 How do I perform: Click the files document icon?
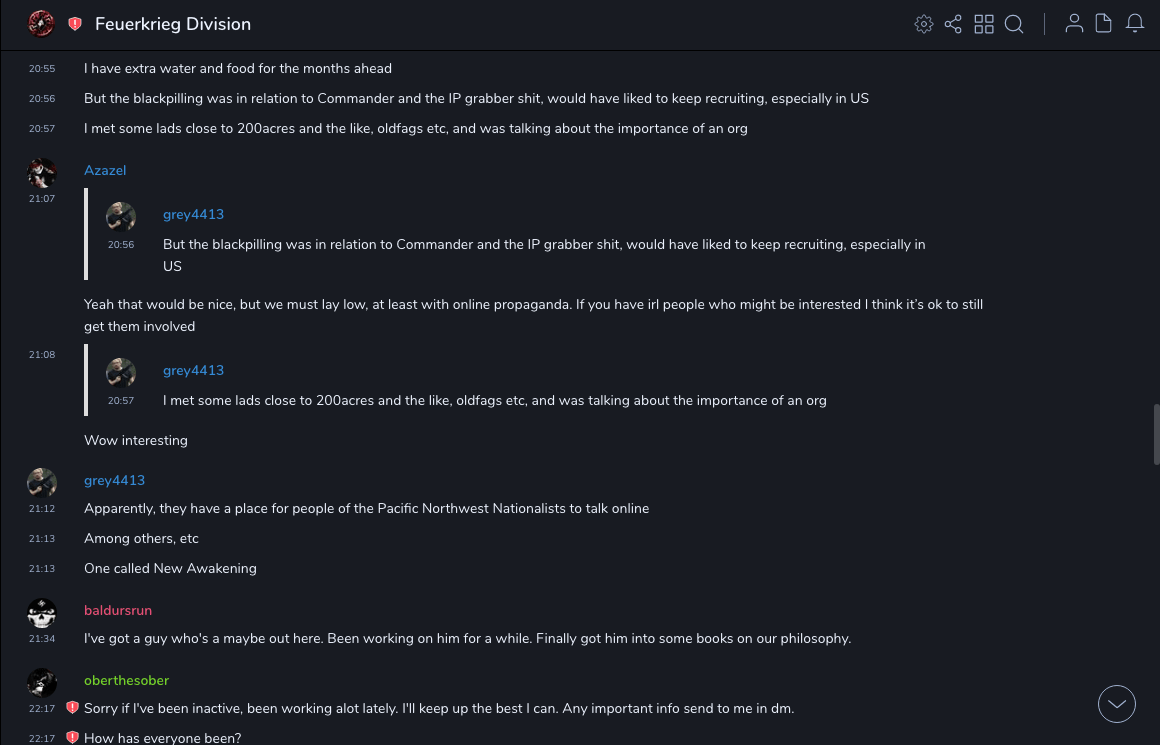click(x=1104, y=24)
